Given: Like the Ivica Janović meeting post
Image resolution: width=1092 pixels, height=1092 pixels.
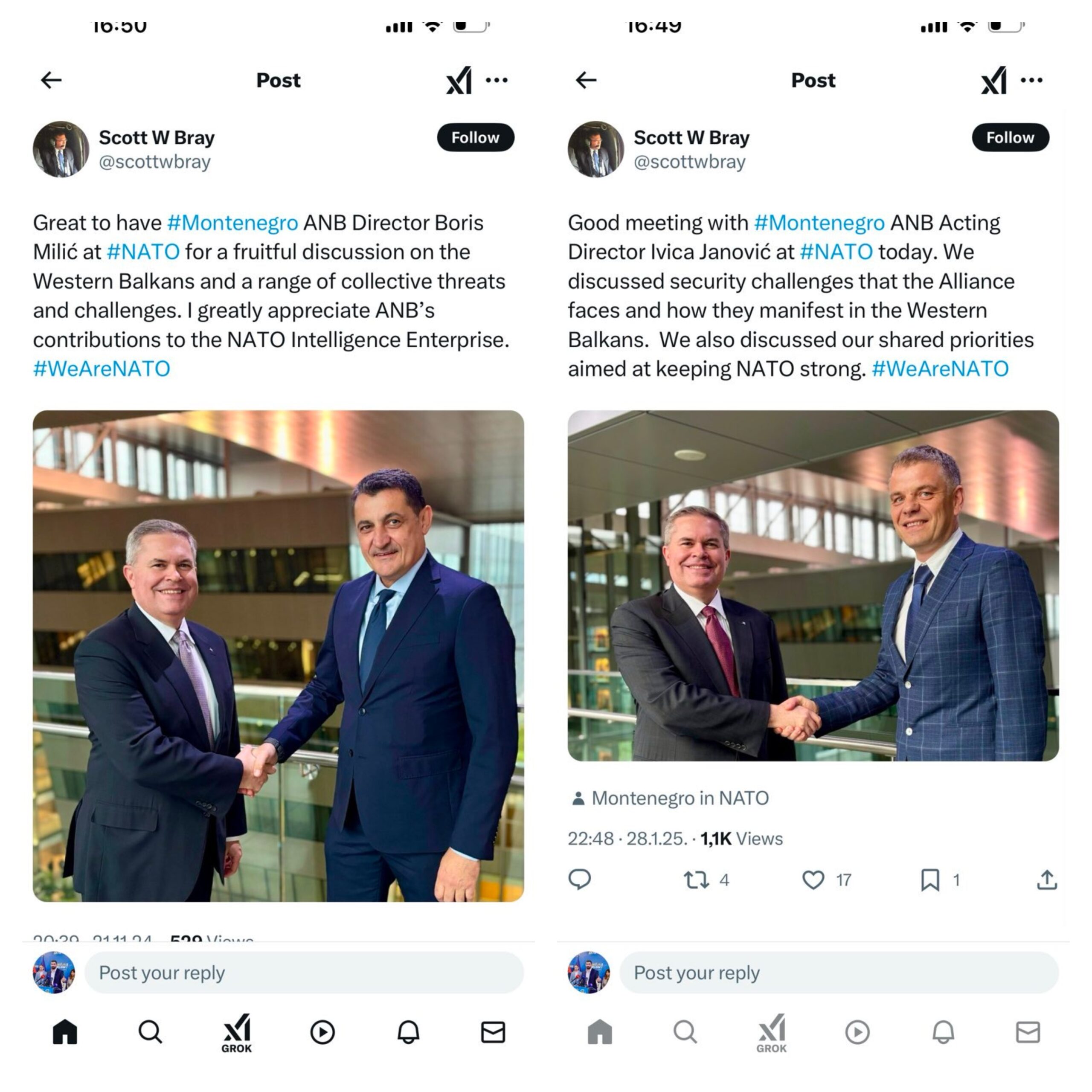Looking at the screenshot, I should pos(813,880).
